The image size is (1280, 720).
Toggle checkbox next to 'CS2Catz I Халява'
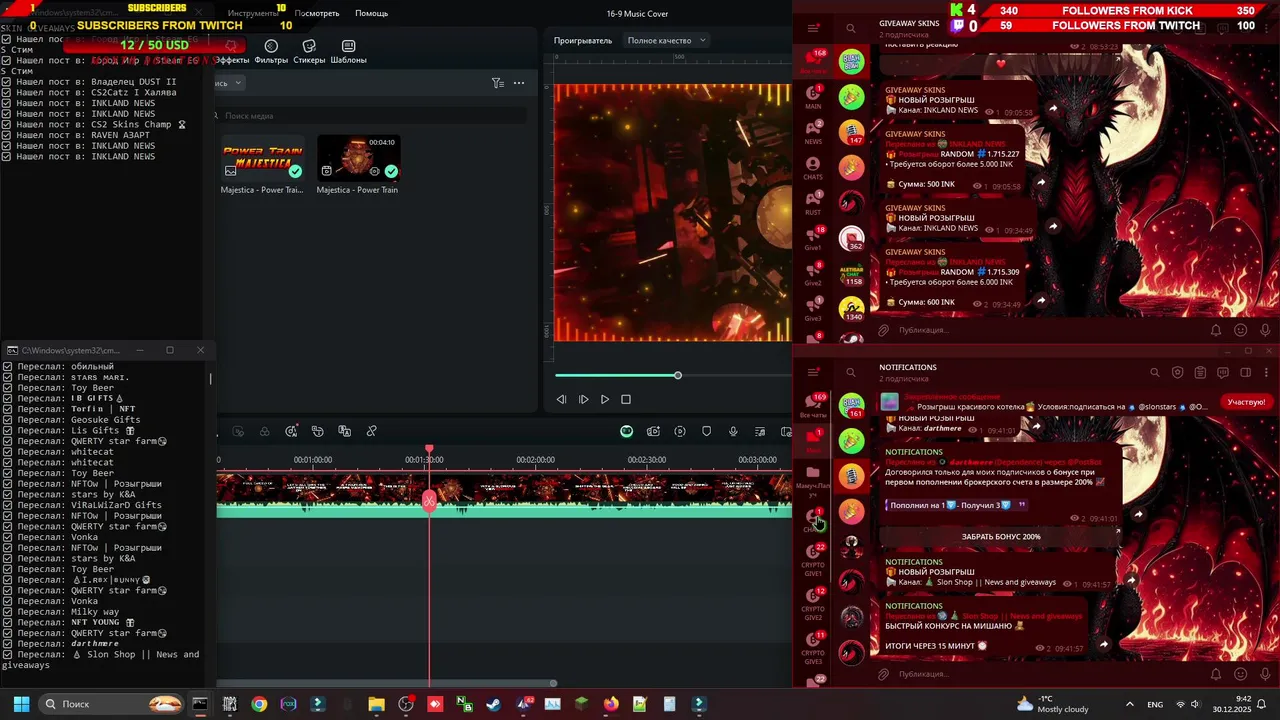pos(7,92)
